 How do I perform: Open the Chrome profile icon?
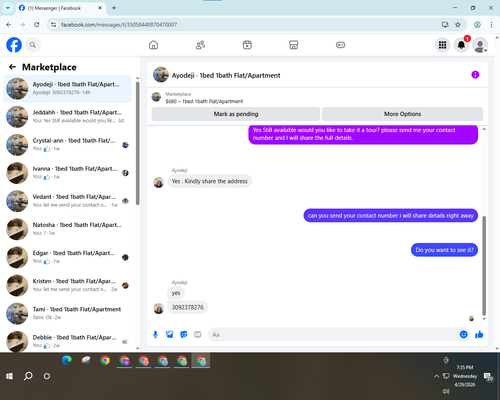click(477, 25)
